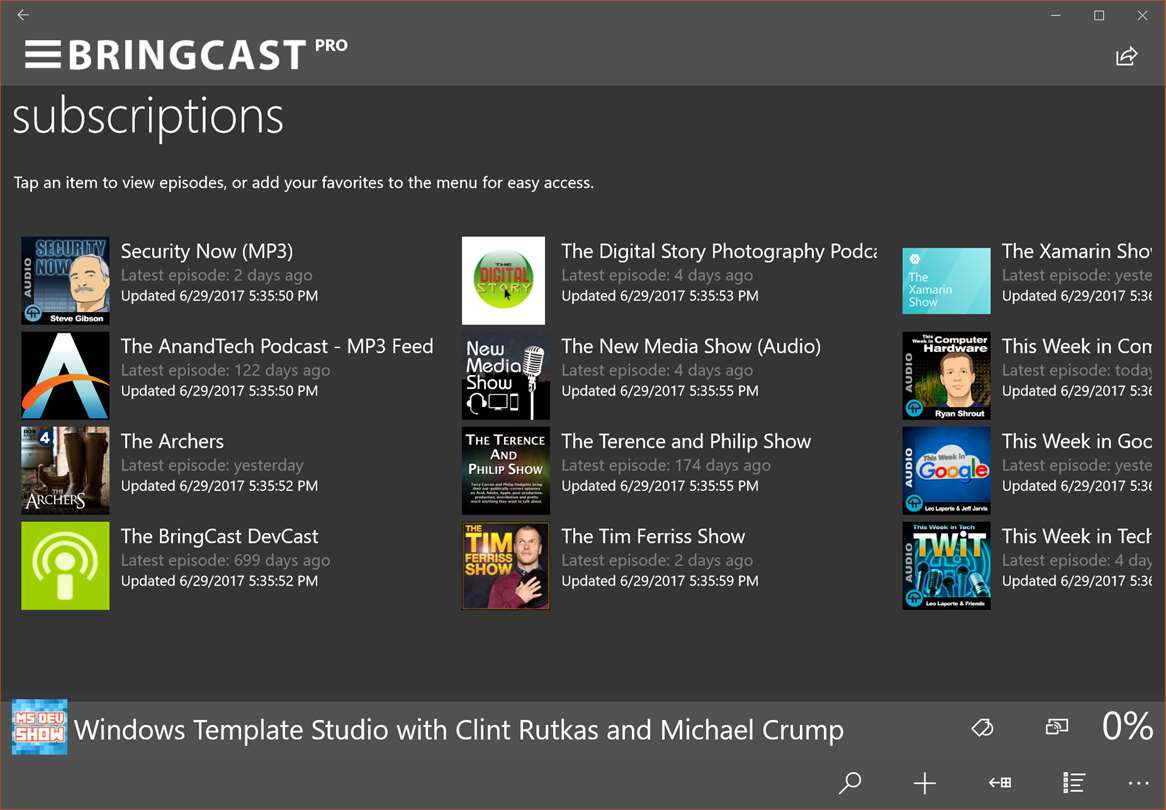Viewport: 1166px width, 810px height.
Task: Open BringCast DevCast green icon thumbnail
Action: (x=65, y=566)
